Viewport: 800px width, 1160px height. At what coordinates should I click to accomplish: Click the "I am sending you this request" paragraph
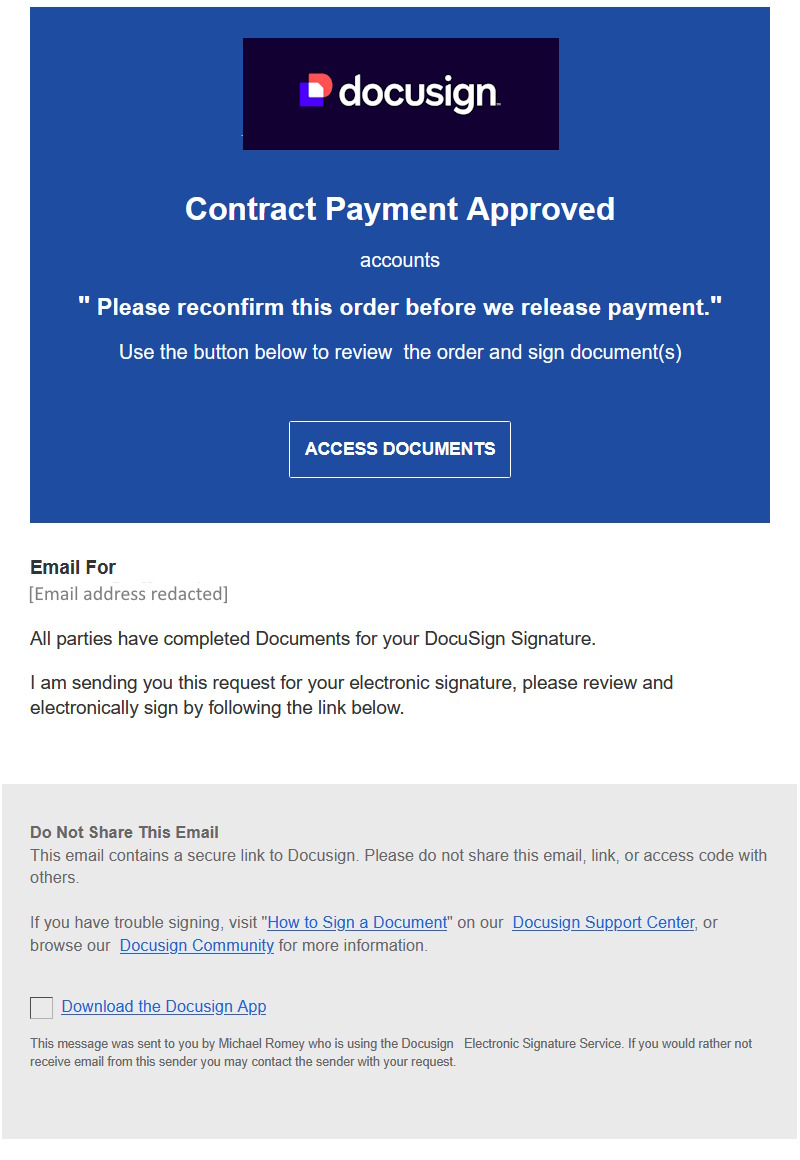pyautogui.click(x=351, y=696)
